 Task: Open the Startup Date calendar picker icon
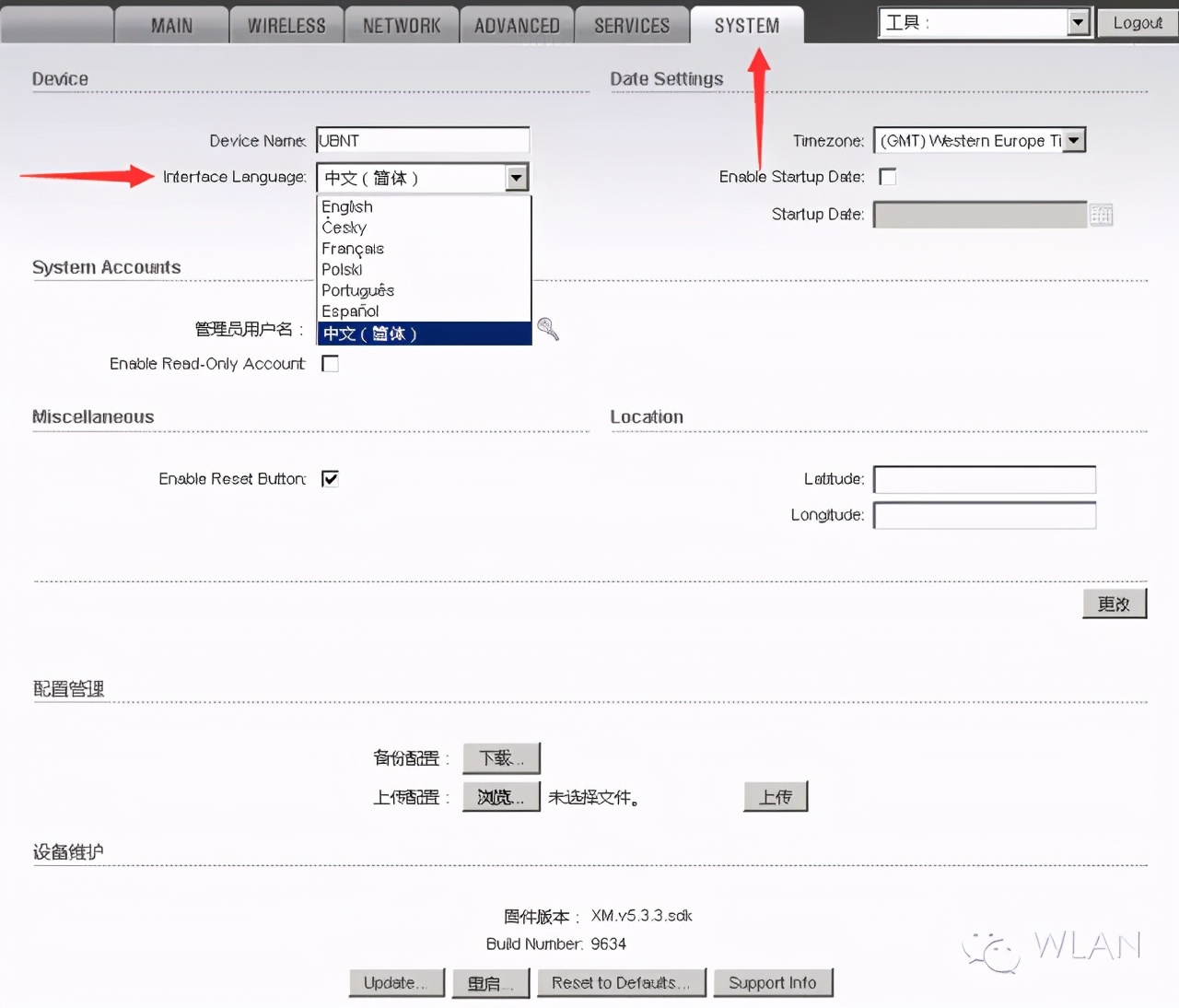pyautogui.click(x=1101, y=215)
